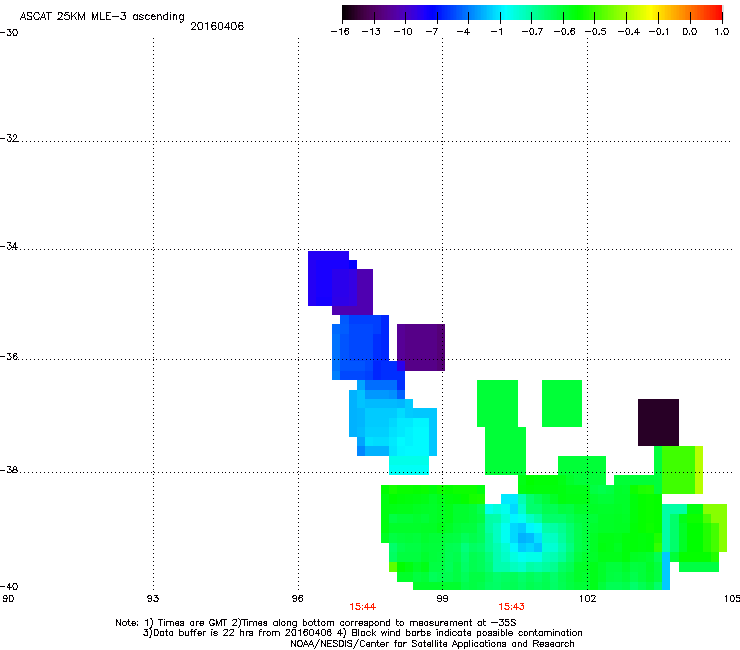Click the latitude axis label -34
Image resolution: width=740 pixels, height=650 pixels.
9,246
